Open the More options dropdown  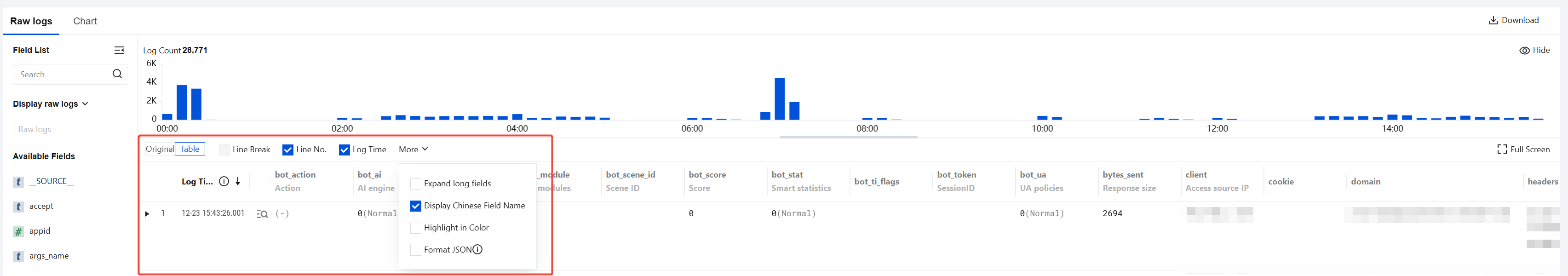click(414, 149)
